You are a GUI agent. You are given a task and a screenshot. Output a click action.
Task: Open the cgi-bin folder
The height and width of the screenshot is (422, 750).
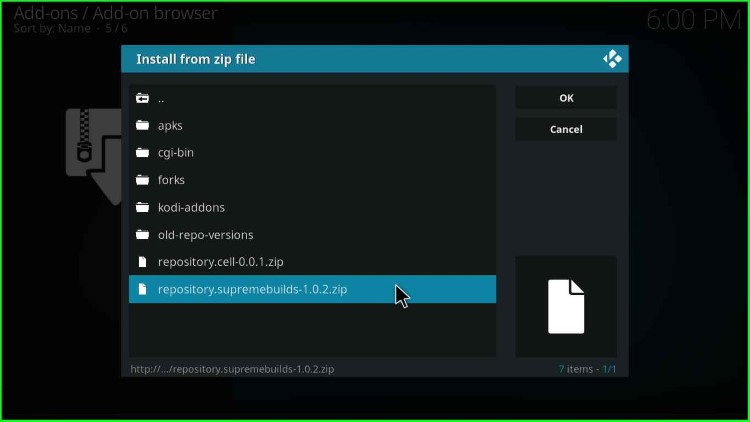click(312, 153)
